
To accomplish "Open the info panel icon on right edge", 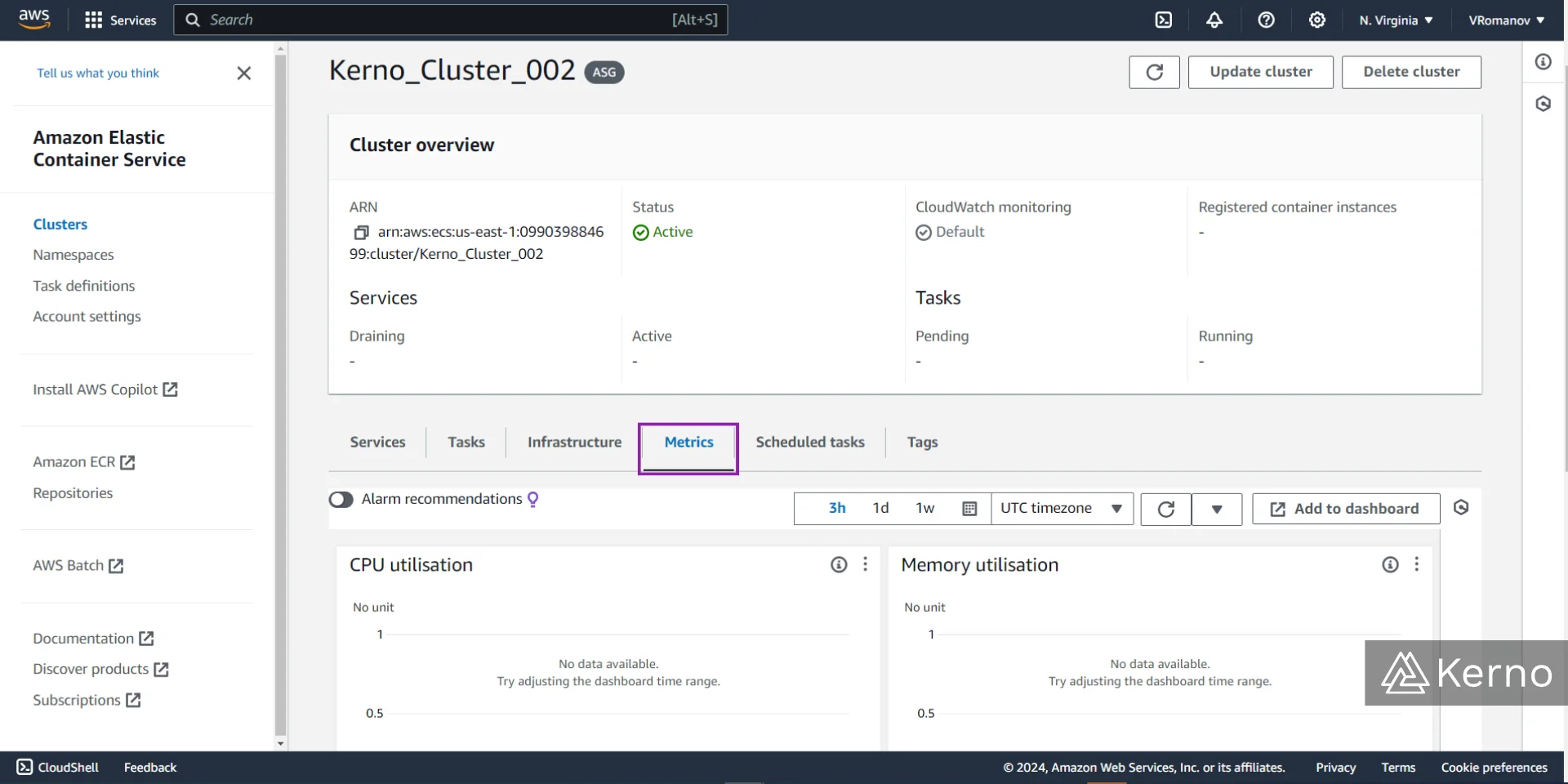I will (1543, 62).
